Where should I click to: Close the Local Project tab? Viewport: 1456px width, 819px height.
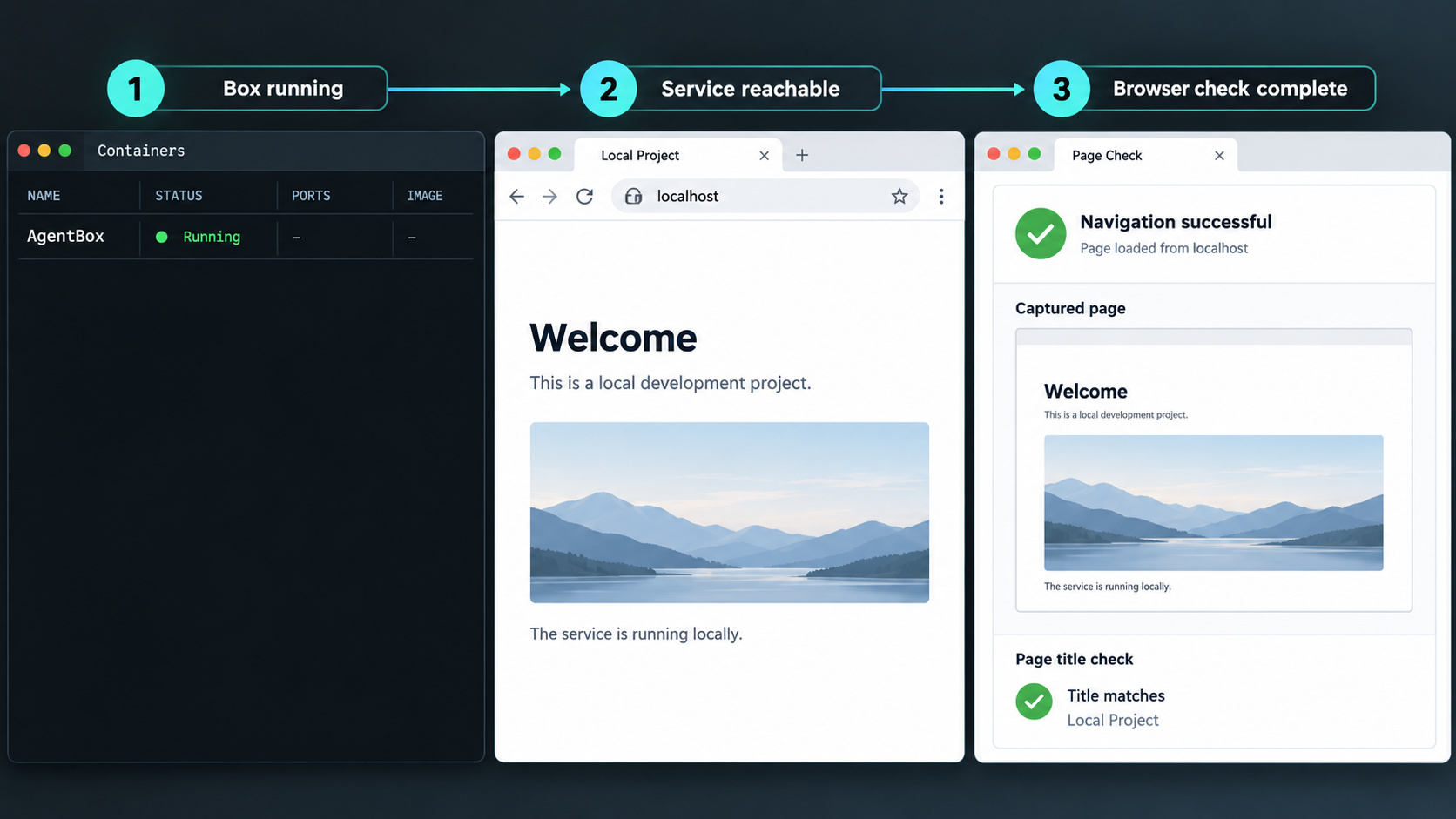pos(764,155)
